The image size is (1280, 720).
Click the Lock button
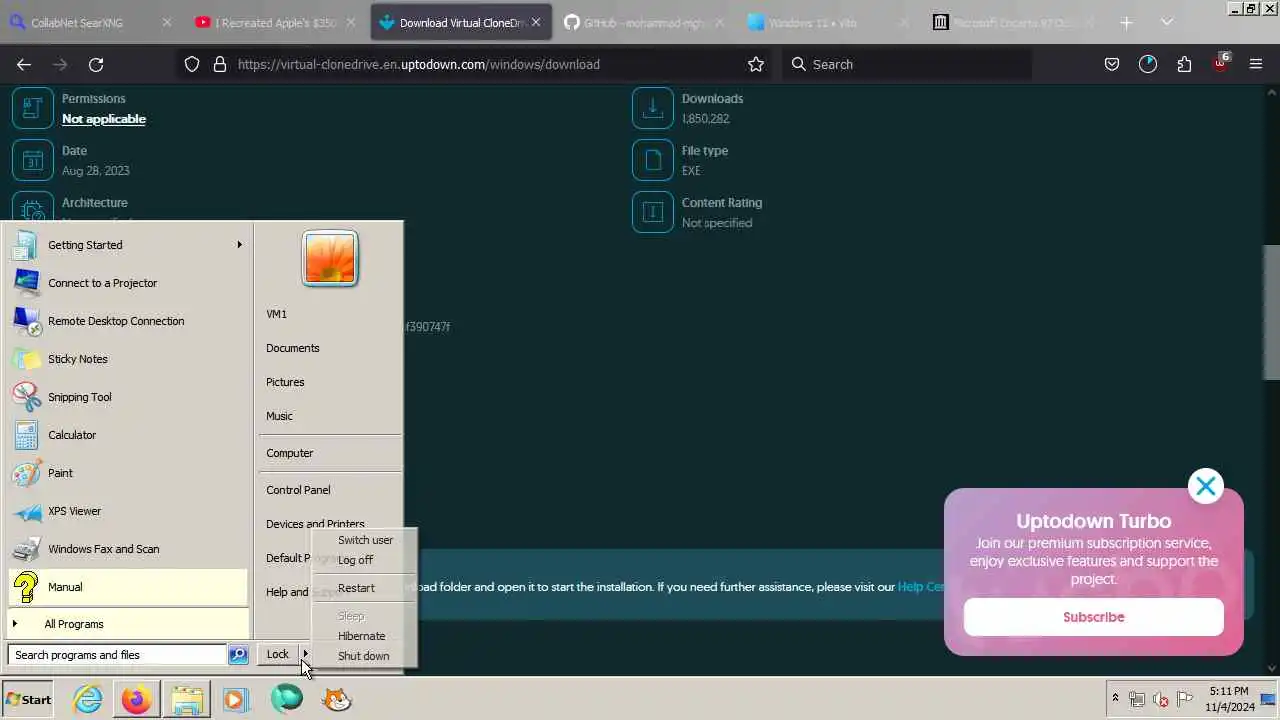coord(277,654)
